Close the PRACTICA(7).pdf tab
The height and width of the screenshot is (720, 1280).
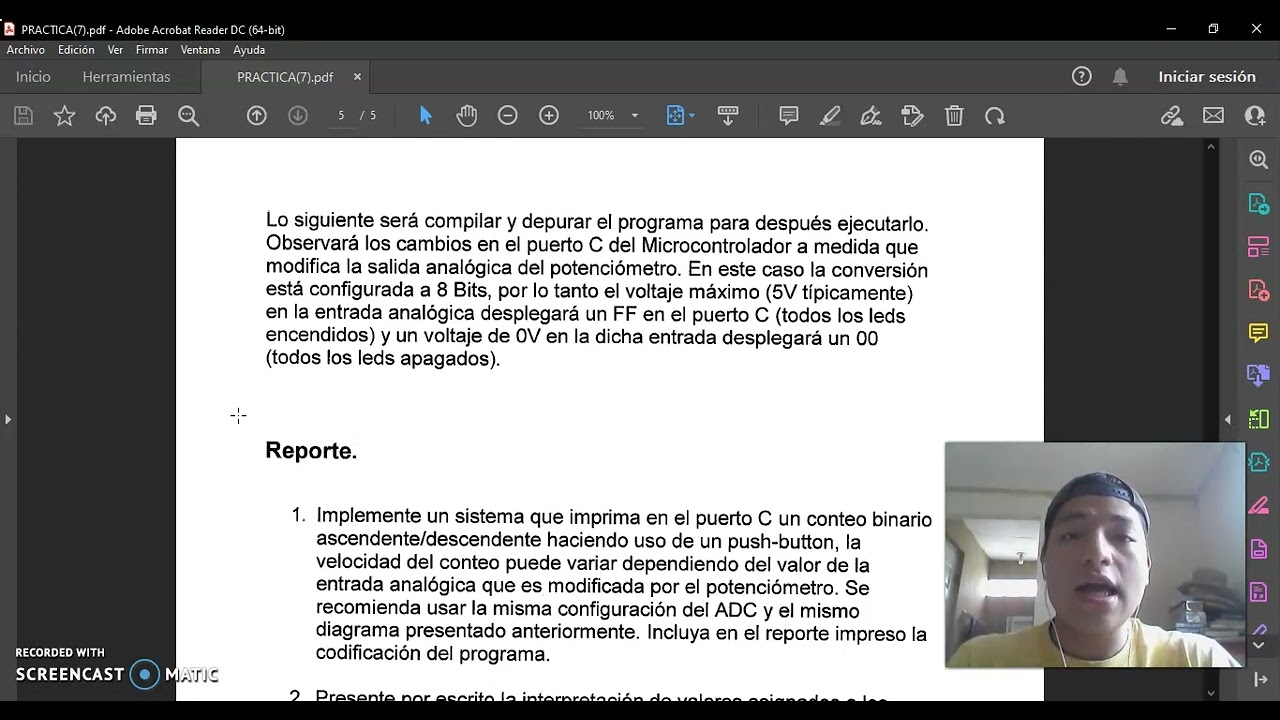(357, 77)
